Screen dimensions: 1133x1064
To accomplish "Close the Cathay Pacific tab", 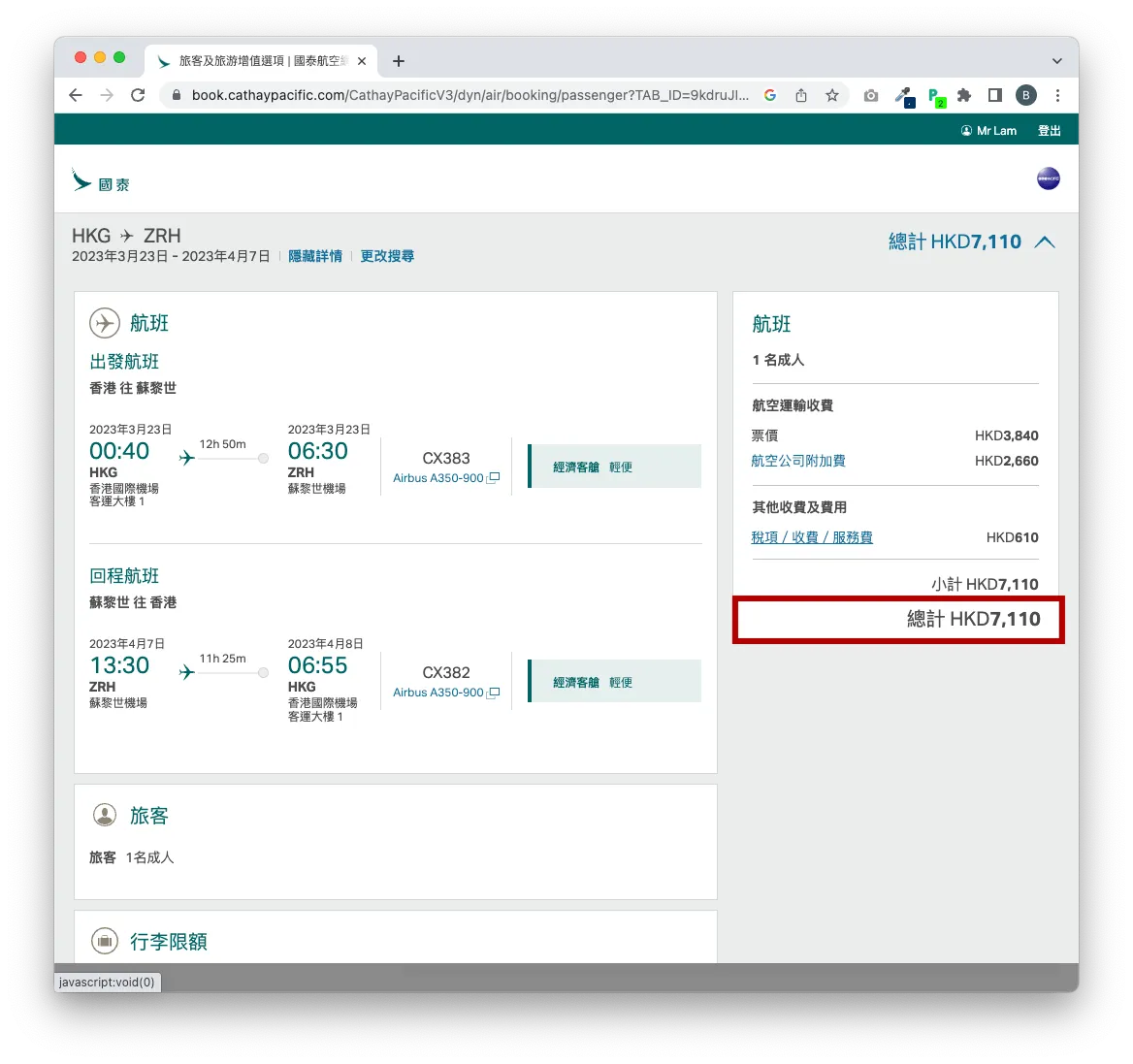I will pos(362,61).
